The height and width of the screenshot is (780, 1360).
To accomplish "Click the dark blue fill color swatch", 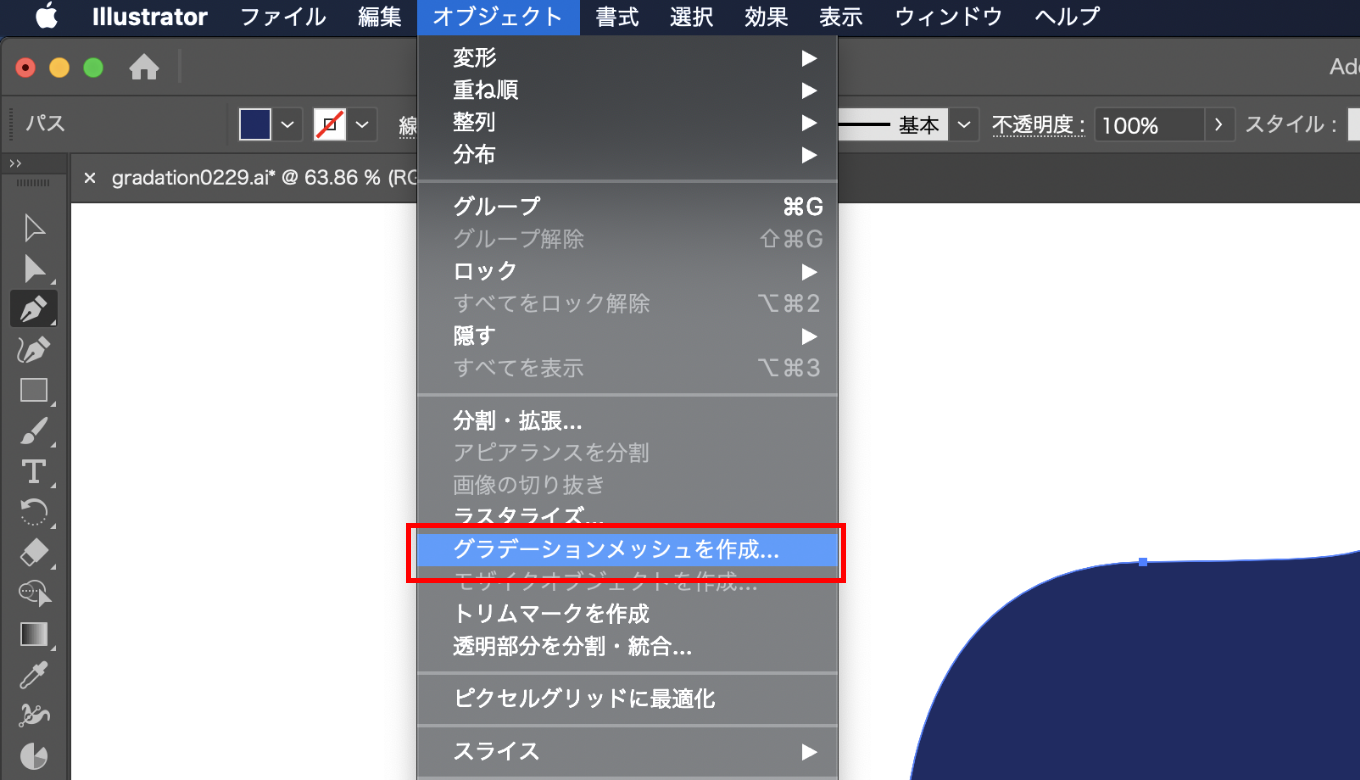I will (256, 125).
